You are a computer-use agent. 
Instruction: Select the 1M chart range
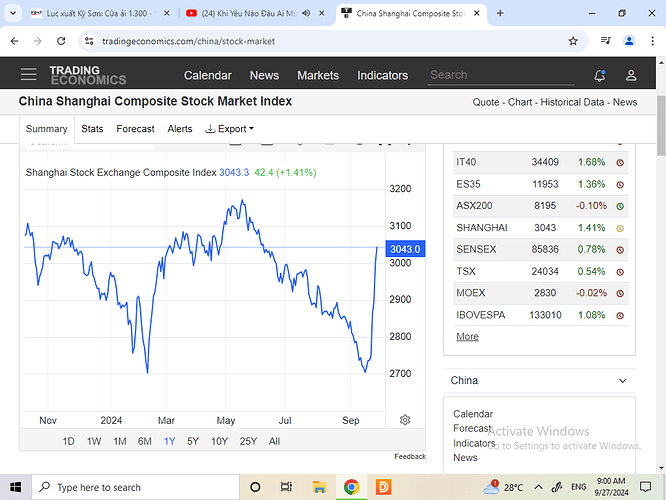click(120, 441)
